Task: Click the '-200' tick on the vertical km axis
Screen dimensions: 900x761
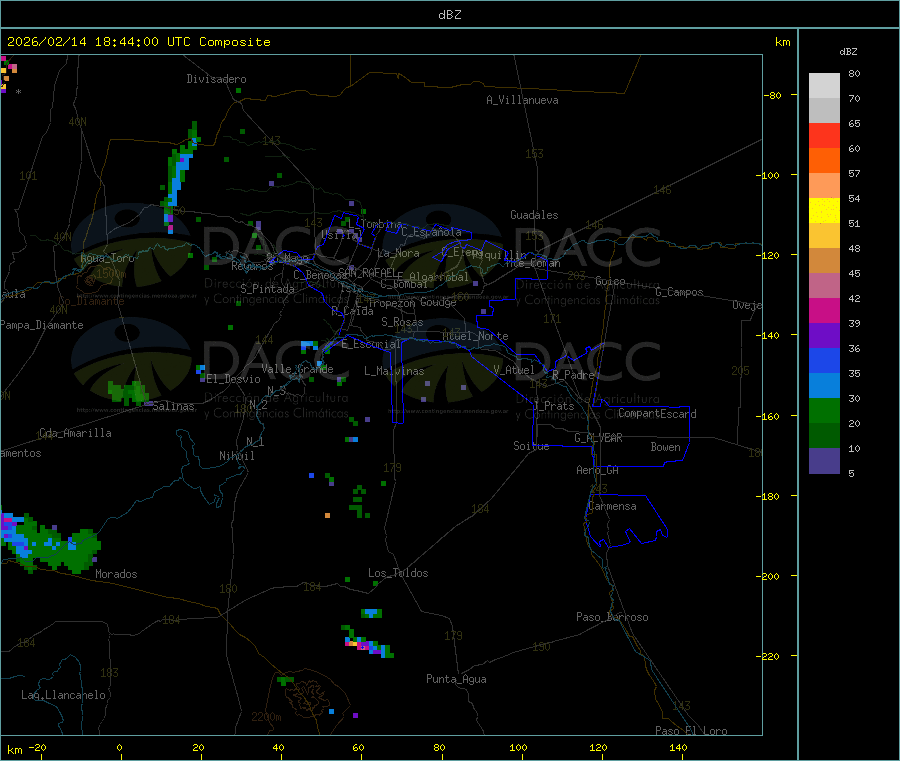Action: [x=768, y=576]
